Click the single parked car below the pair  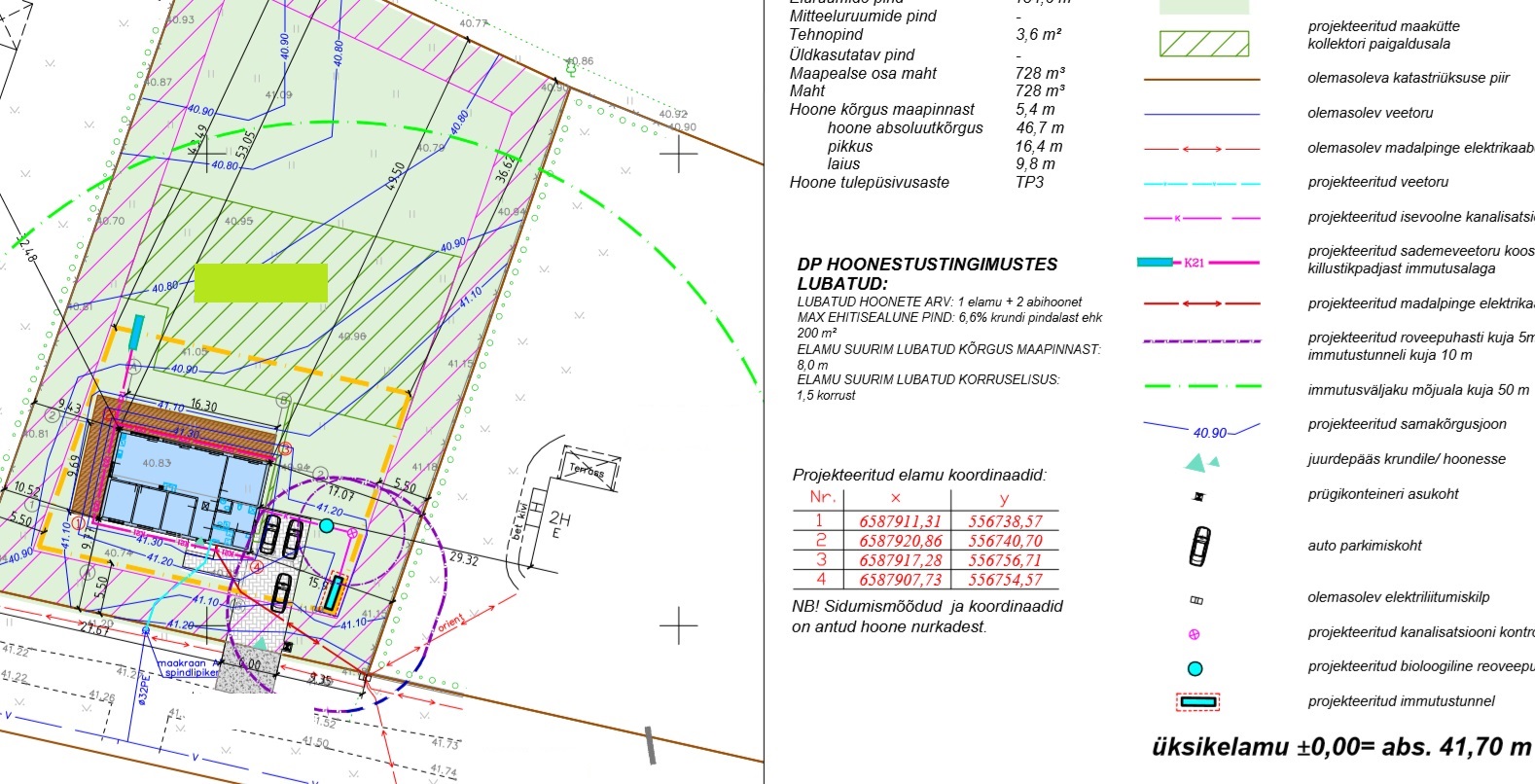(x=280, y=591)
